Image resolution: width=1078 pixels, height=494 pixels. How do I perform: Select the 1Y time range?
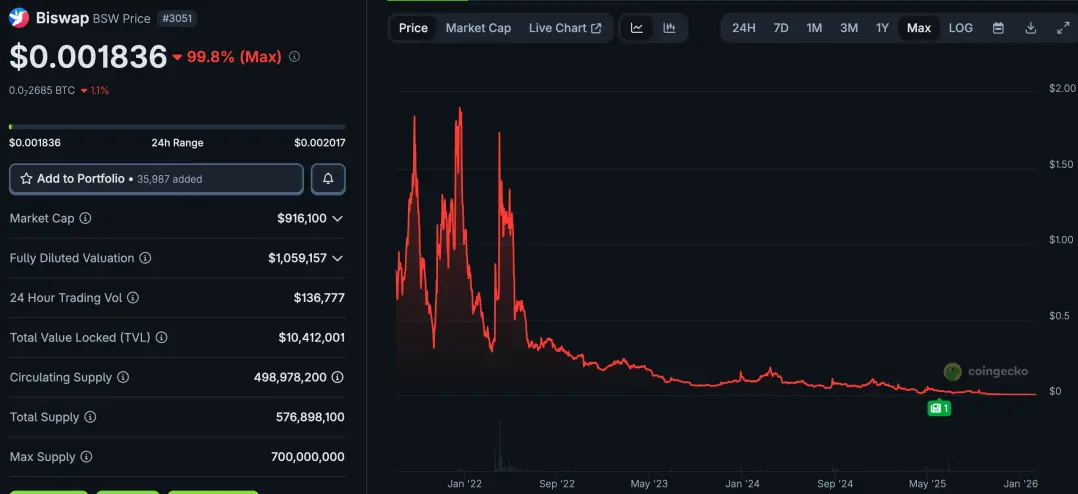(882, 28)
